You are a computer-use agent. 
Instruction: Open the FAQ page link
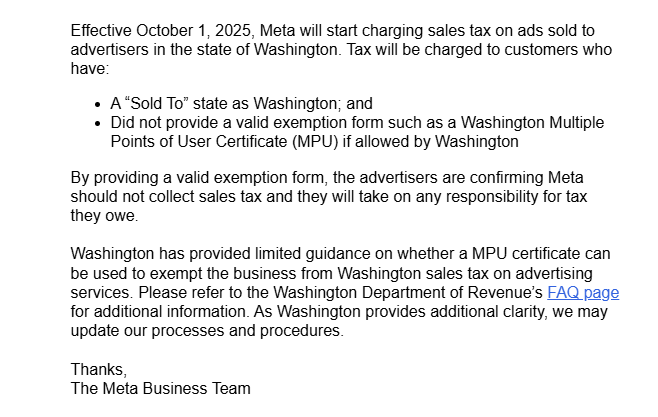[x=583, y=292]
